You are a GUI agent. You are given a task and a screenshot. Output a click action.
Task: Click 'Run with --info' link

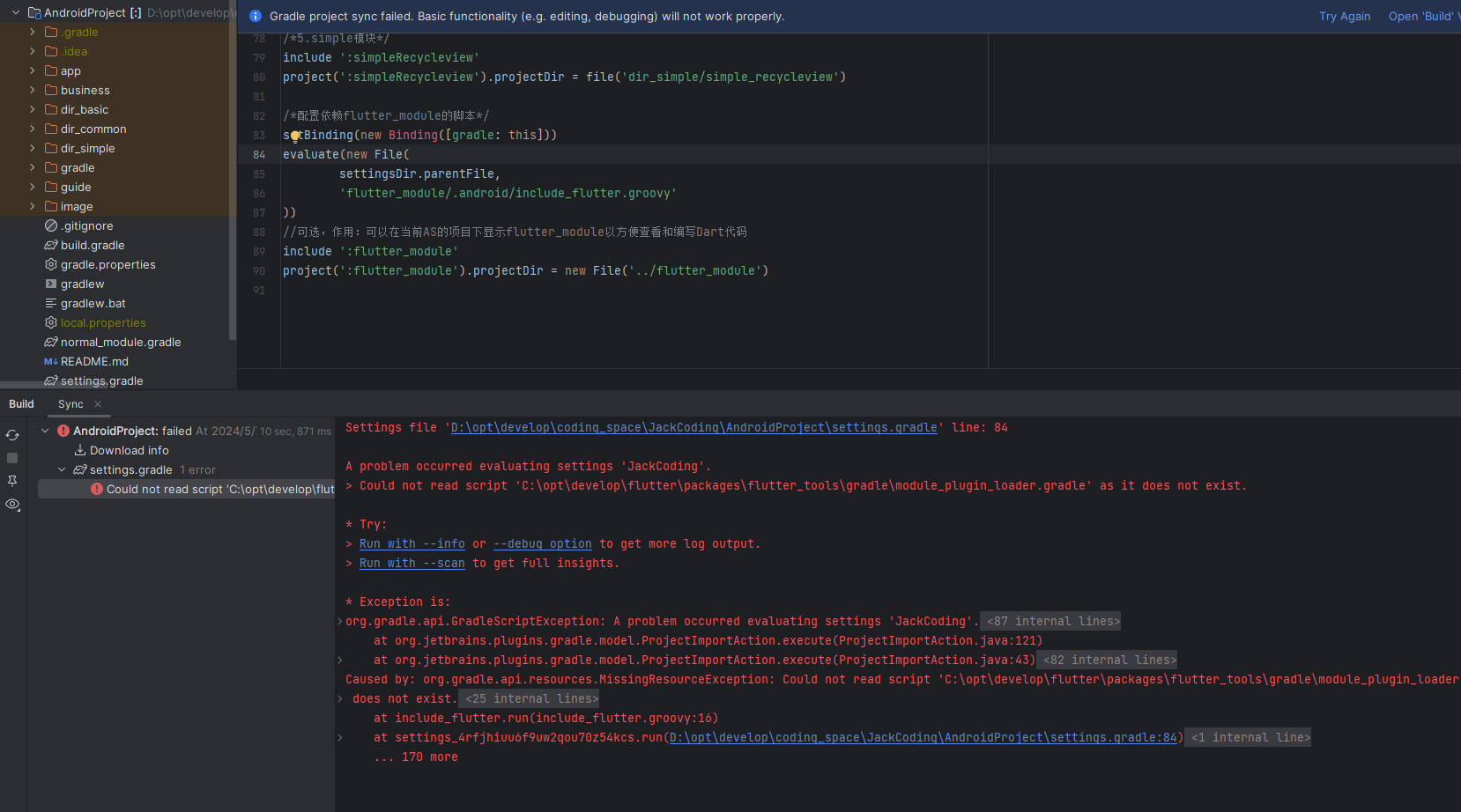pos(412,543)
